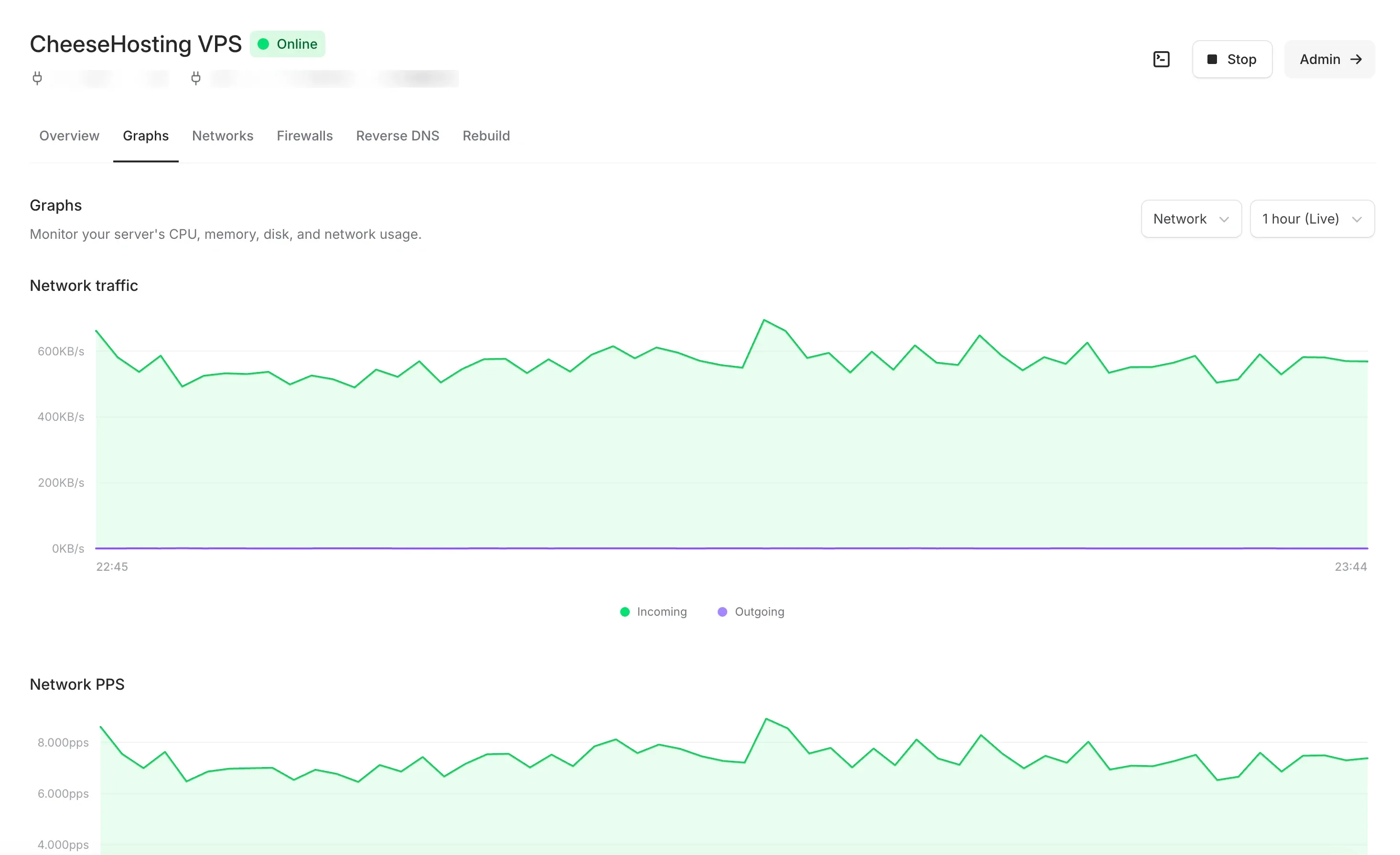Click the green dot inside the Online badge
This screenshot has width=1400, height=855.
pos(264,44)
